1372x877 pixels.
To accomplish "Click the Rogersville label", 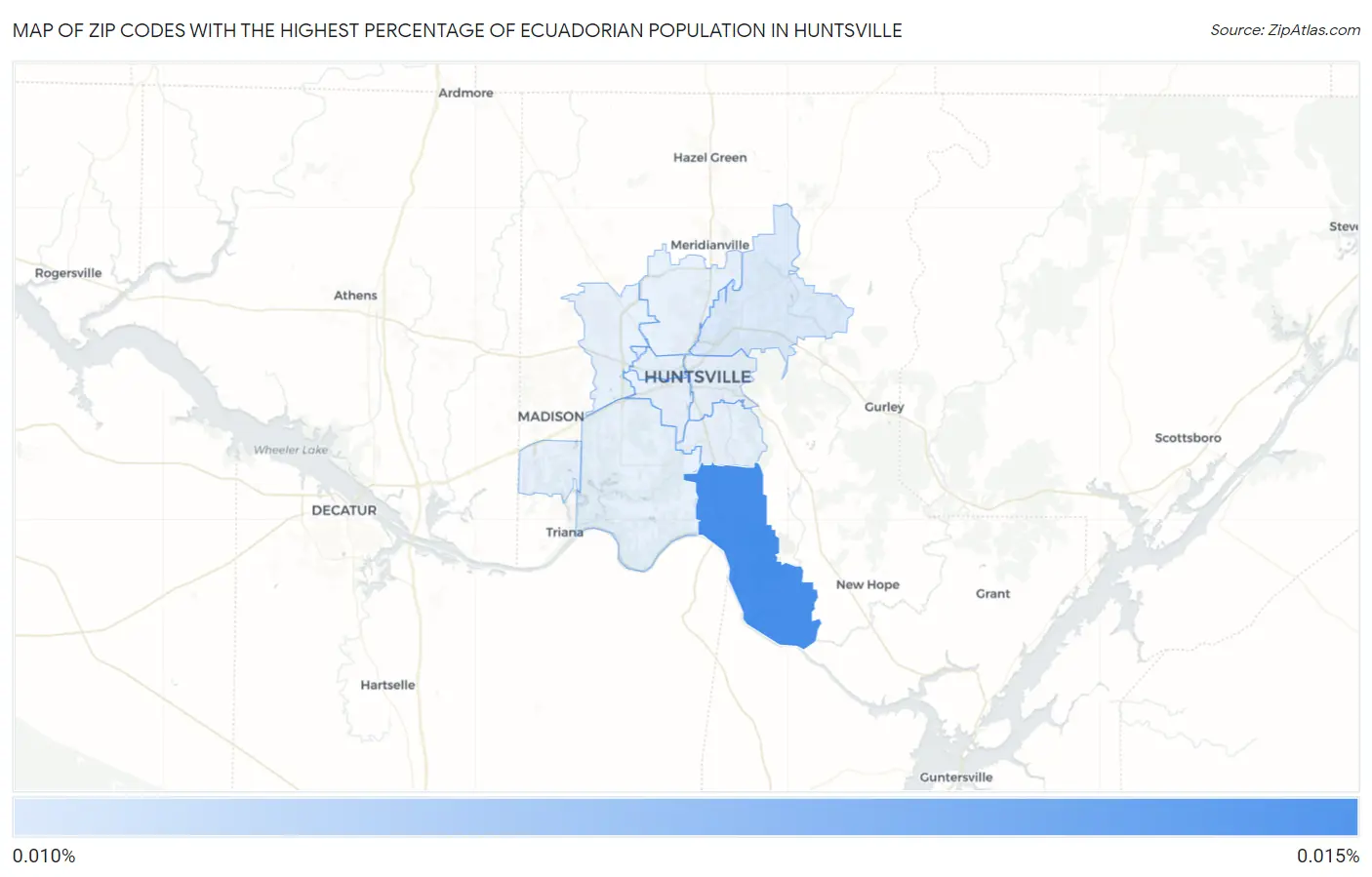I will [68, 273].
